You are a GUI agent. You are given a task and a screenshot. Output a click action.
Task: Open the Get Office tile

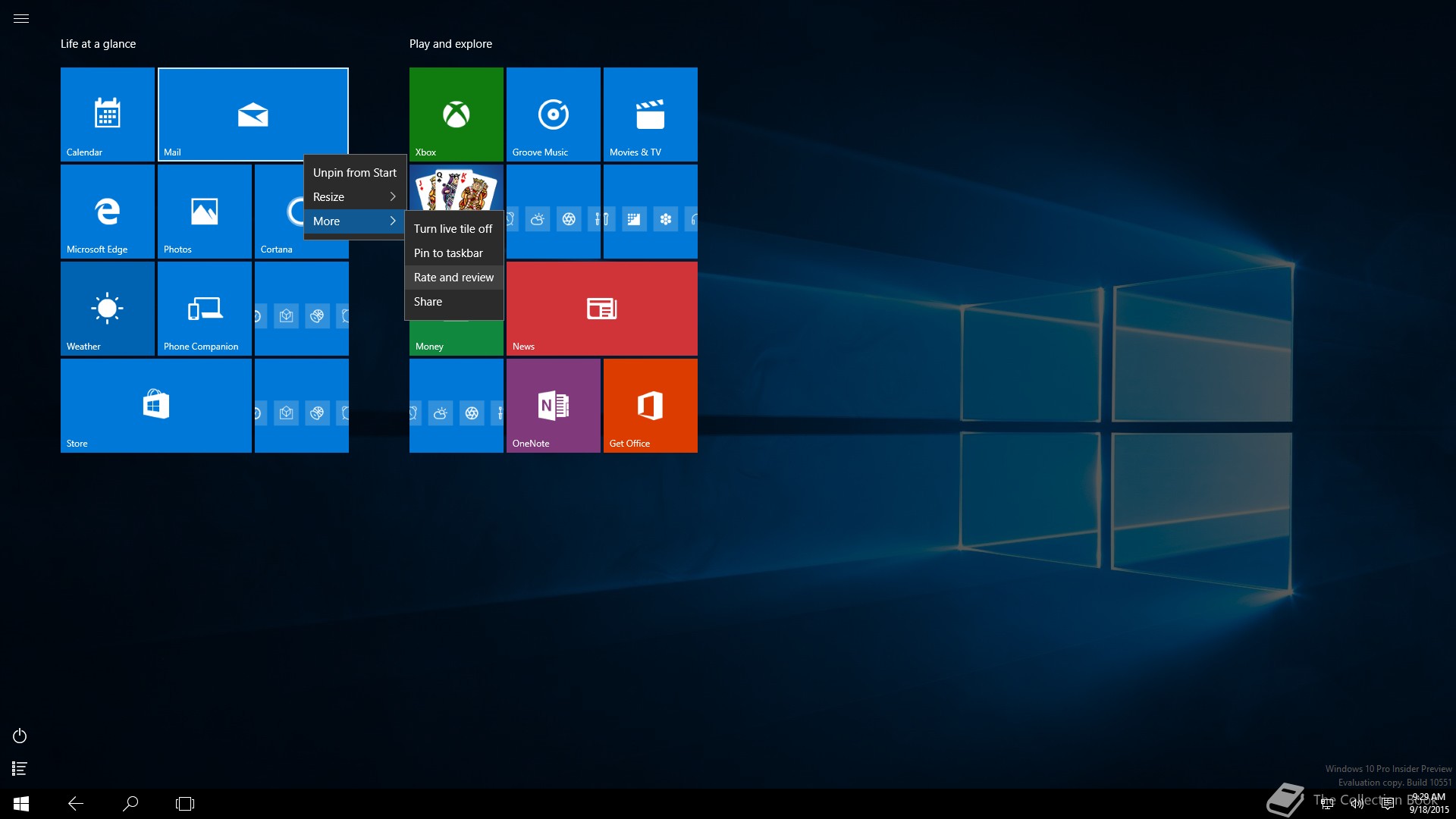651,406
